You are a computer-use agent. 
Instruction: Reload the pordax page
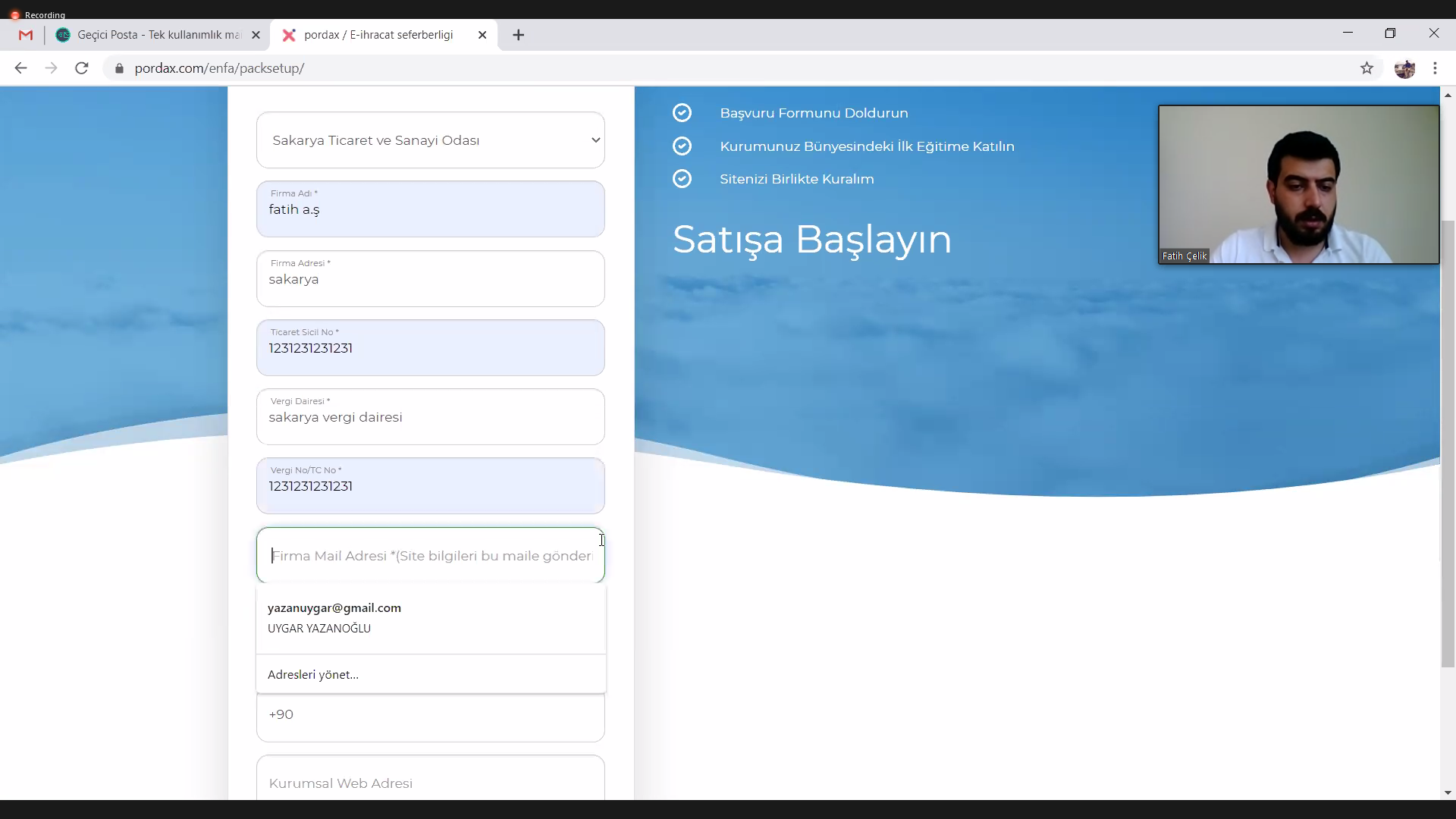pos(82,68)
